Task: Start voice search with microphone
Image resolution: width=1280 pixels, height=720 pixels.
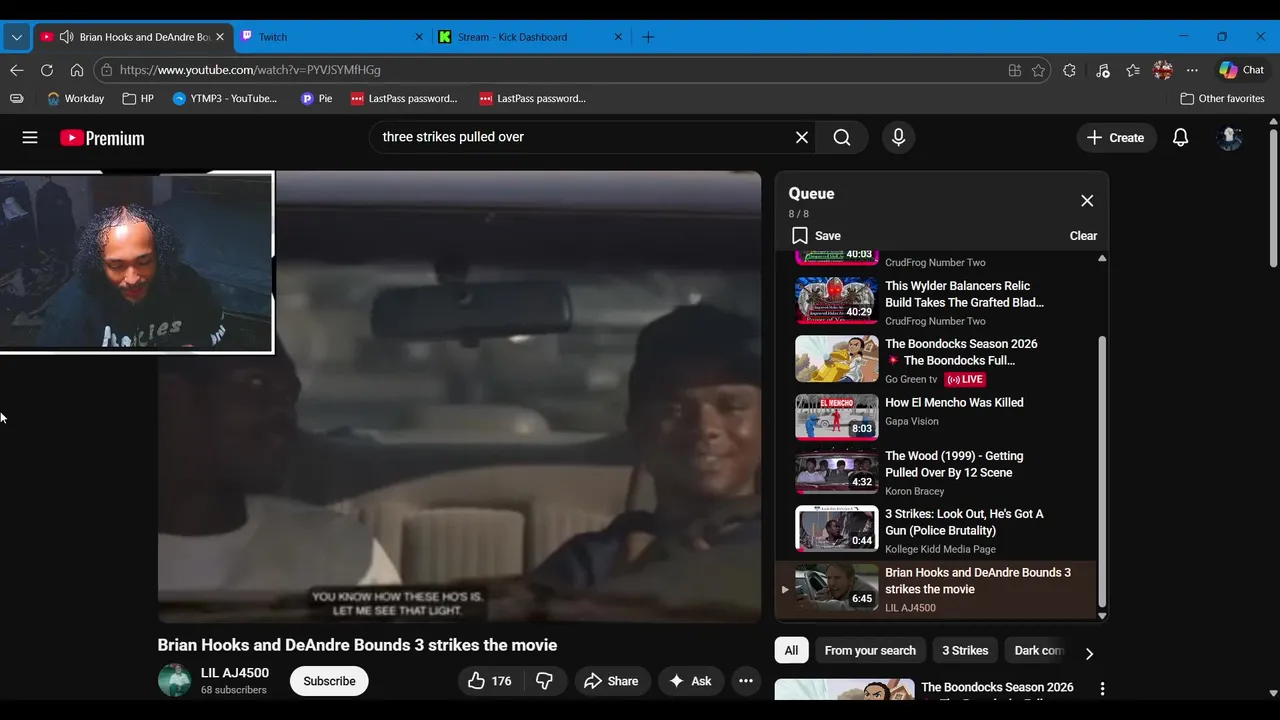Action: pos(898,138)
